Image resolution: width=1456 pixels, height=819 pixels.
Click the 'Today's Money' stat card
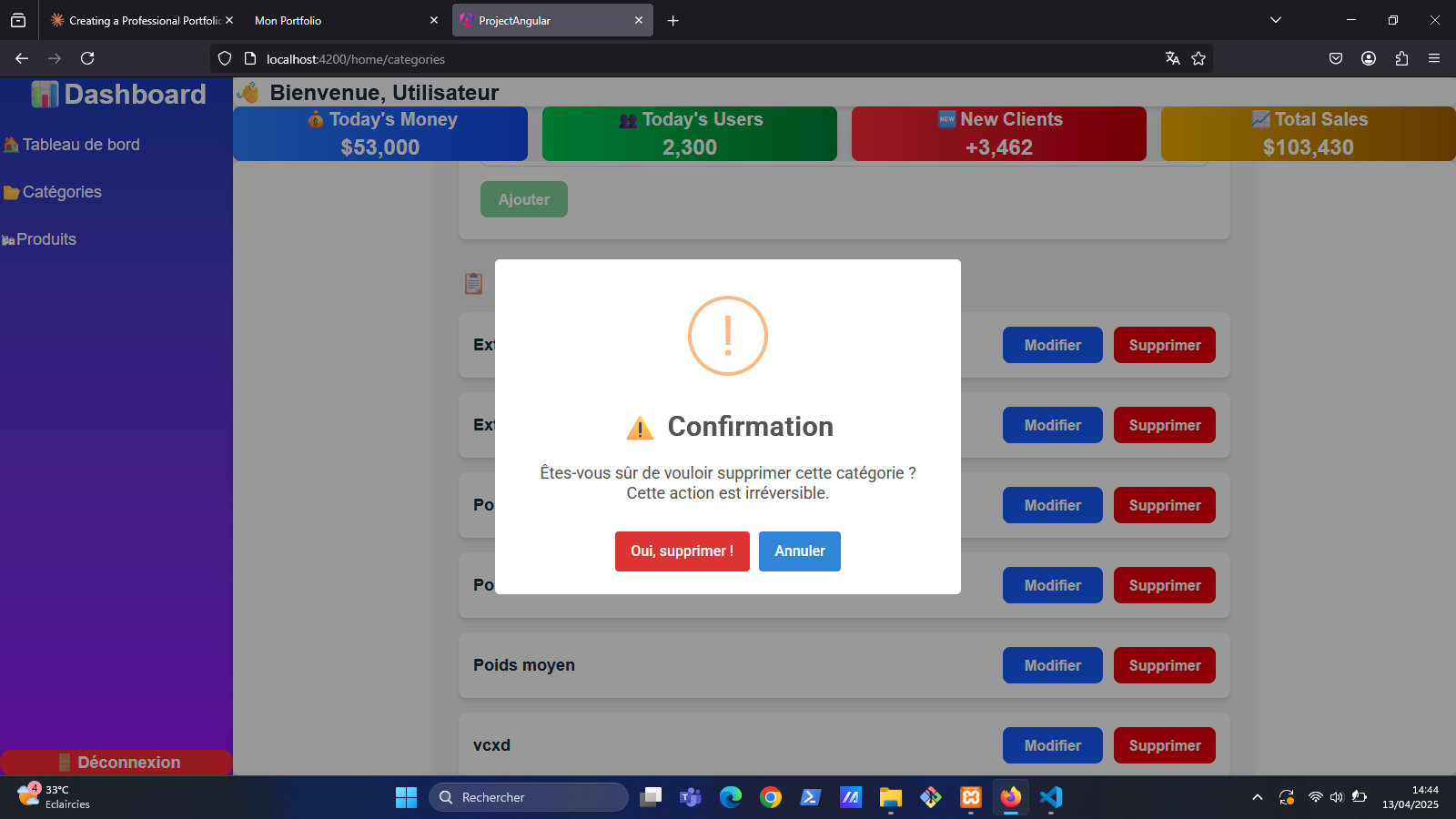tap(380, 134)
